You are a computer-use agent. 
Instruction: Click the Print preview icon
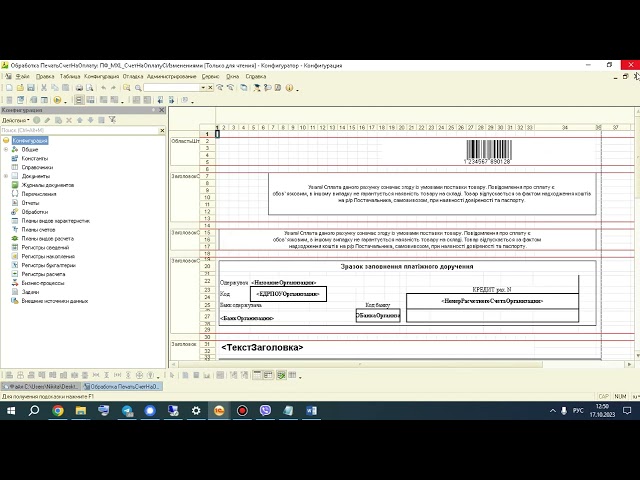(x=90, y=88)
